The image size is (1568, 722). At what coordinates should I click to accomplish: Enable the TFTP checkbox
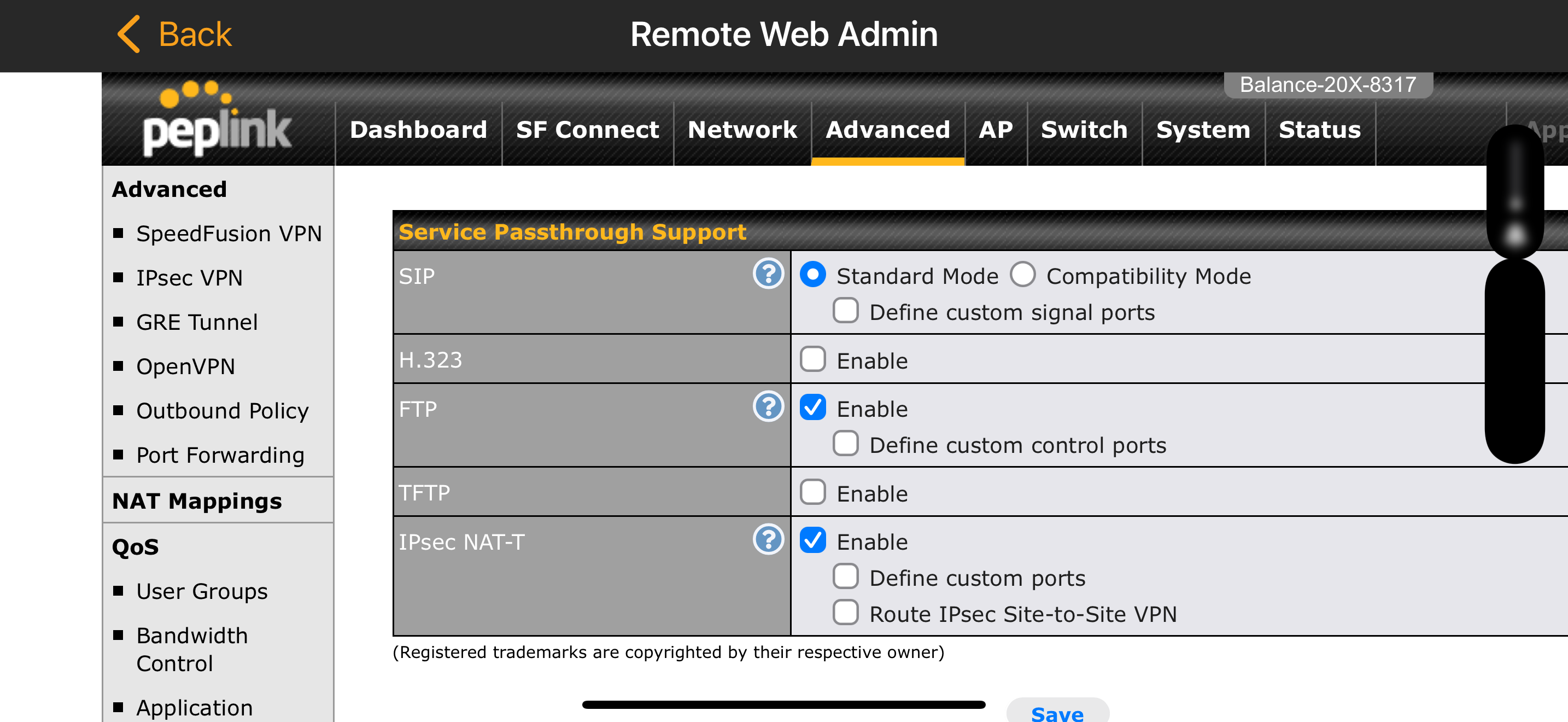coord(812,492)
